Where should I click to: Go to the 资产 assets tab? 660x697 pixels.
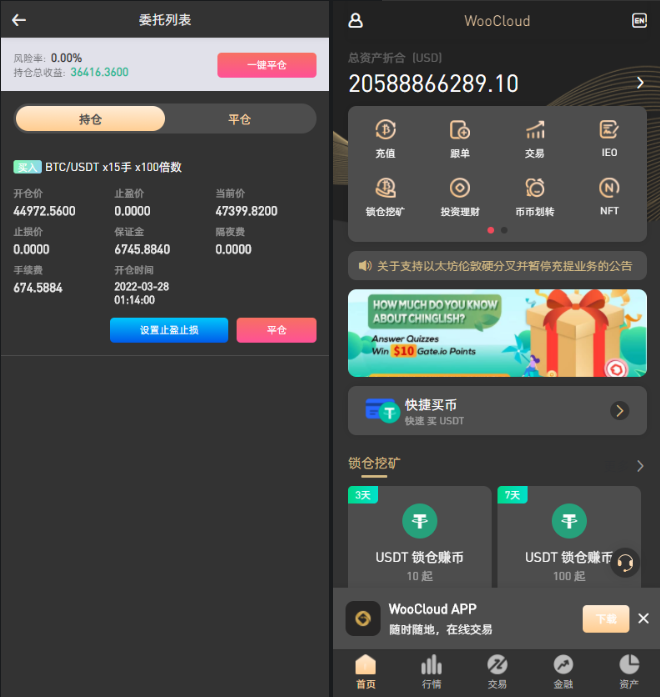(629, 672)
